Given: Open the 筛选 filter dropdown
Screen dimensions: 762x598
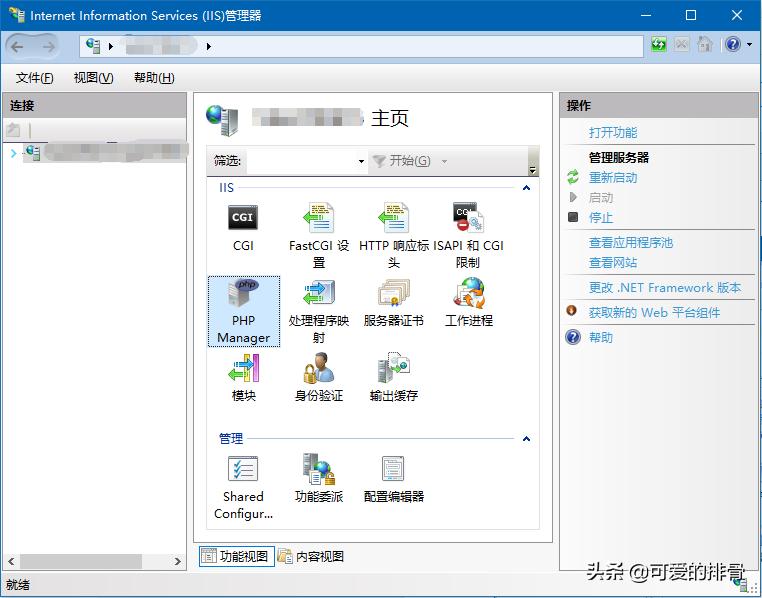Looking at the screenshot, I should pyautogui.click(x=361, y=161).
